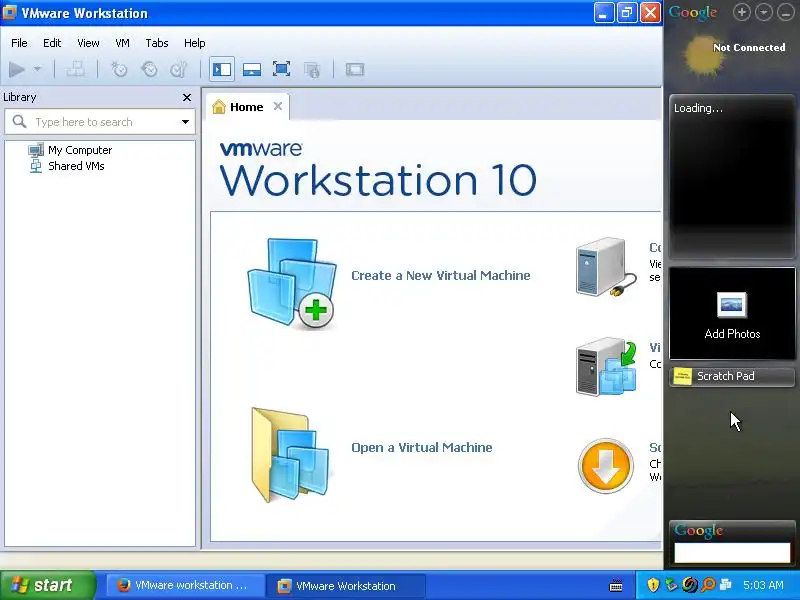Click the Add Photos gadget

click(732, 313)
